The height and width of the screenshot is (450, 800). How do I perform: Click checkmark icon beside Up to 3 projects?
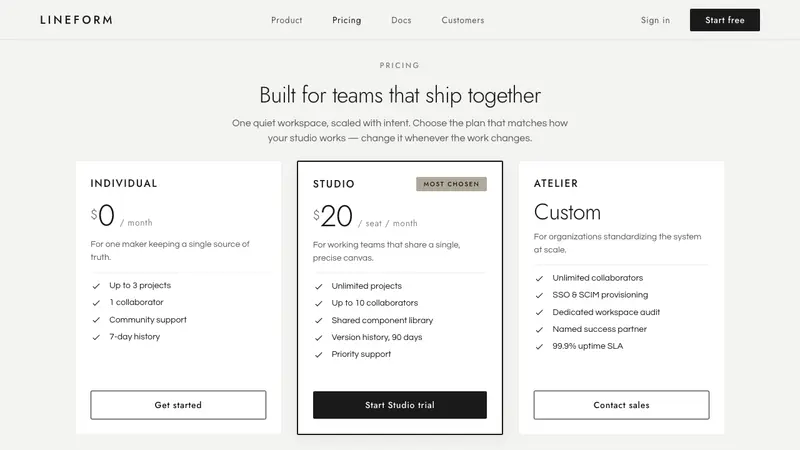coord(96,286)
